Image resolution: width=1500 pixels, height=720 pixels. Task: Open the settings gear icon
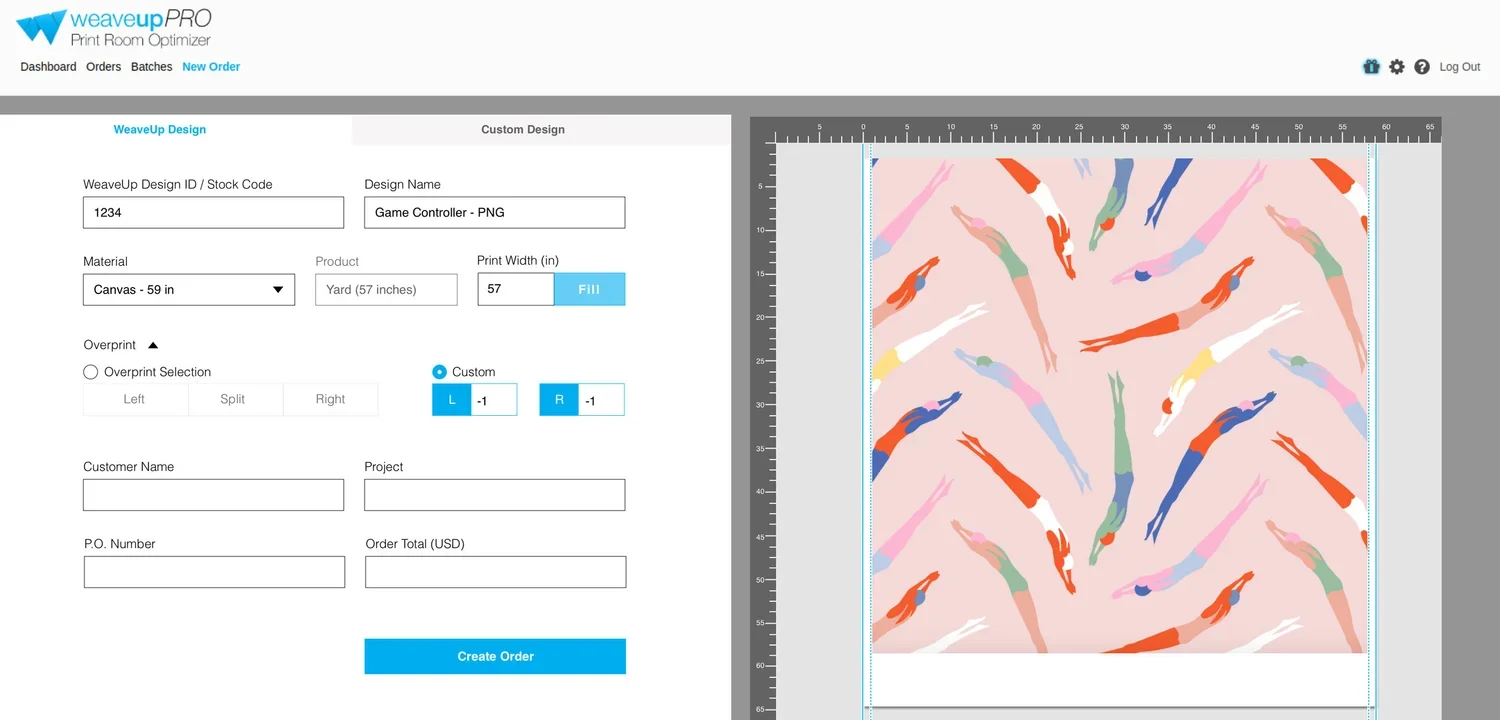[x=1396, y=66]
